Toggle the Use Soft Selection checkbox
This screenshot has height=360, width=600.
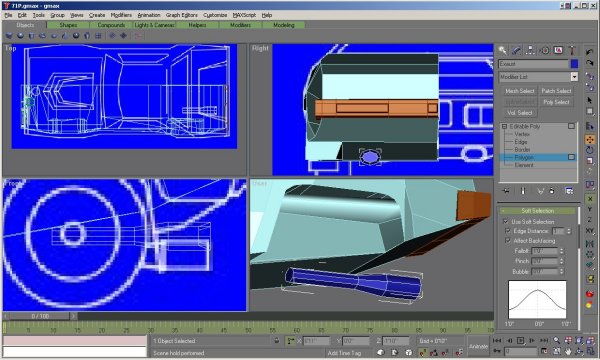(x=506, y=222)
